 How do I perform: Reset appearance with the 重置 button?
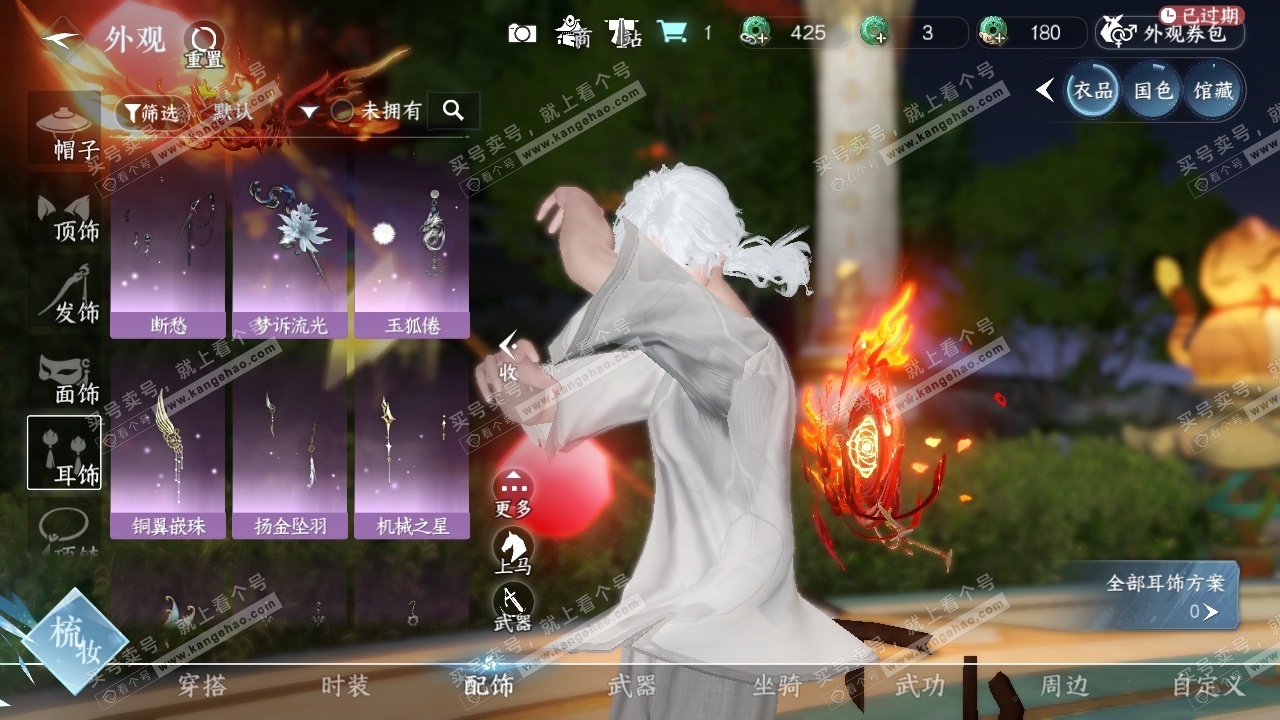pos(203,46)
